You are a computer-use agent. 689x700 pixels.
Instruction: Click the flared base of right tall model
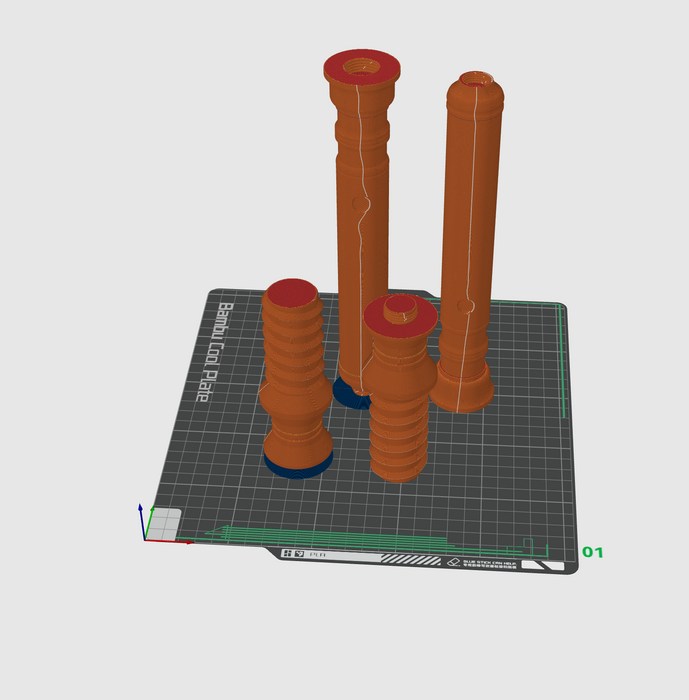tap(461, 388)
